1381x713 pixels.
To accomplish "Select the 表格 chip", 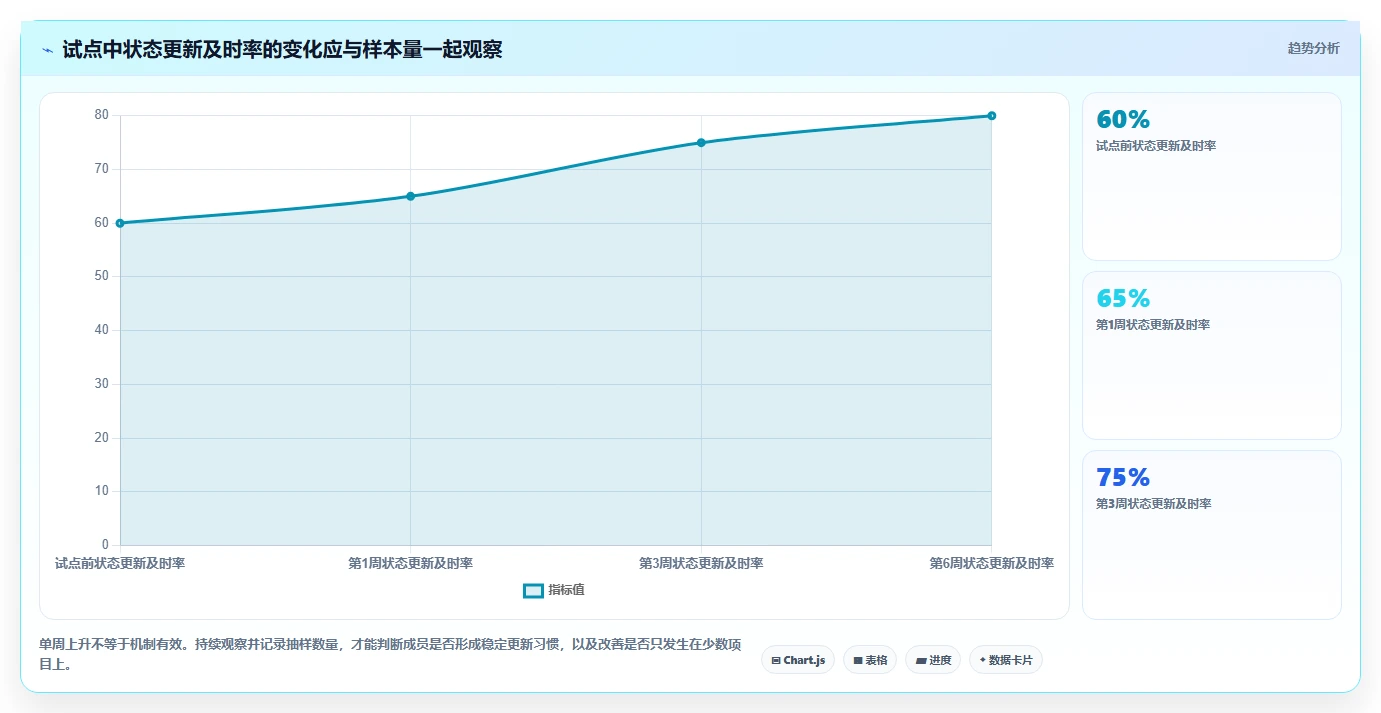I will pos(870,660).
